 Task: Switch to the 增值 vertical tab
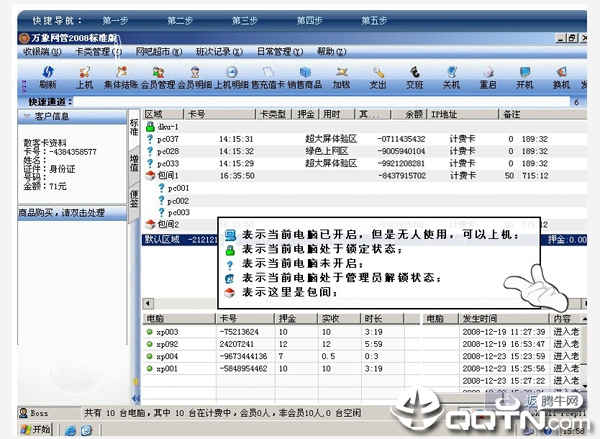134,163
